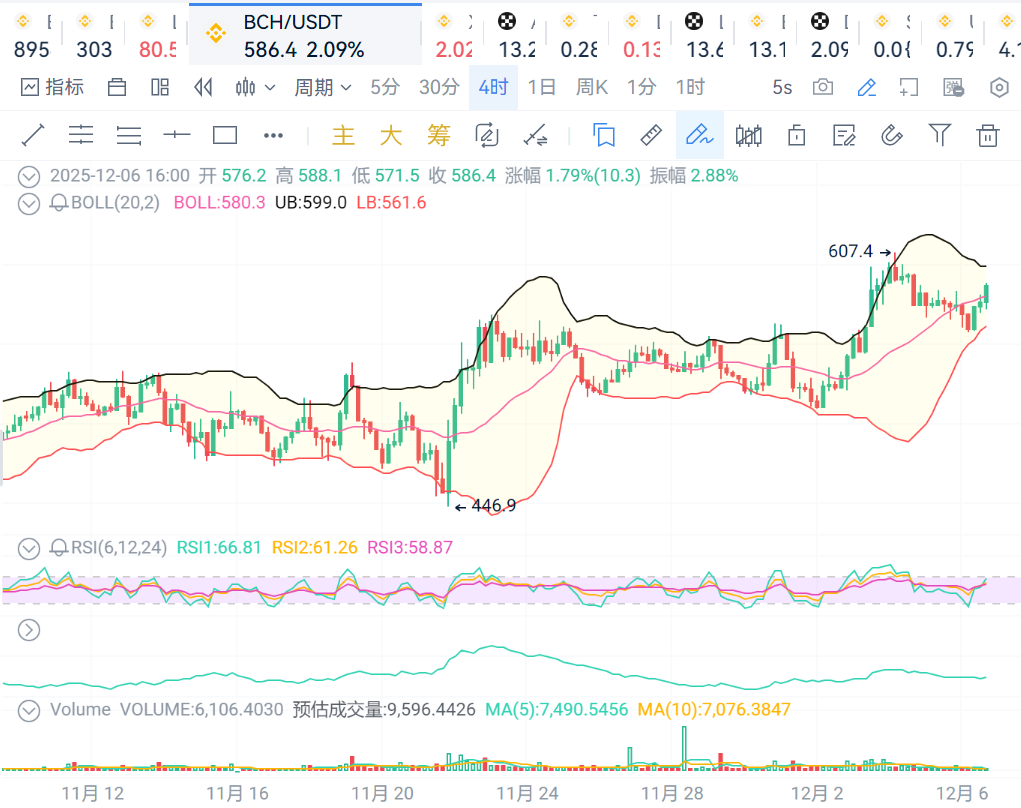1021x808 pixels.
Task: Click the trash icon to delete drawings
Action: click(988, 134)
